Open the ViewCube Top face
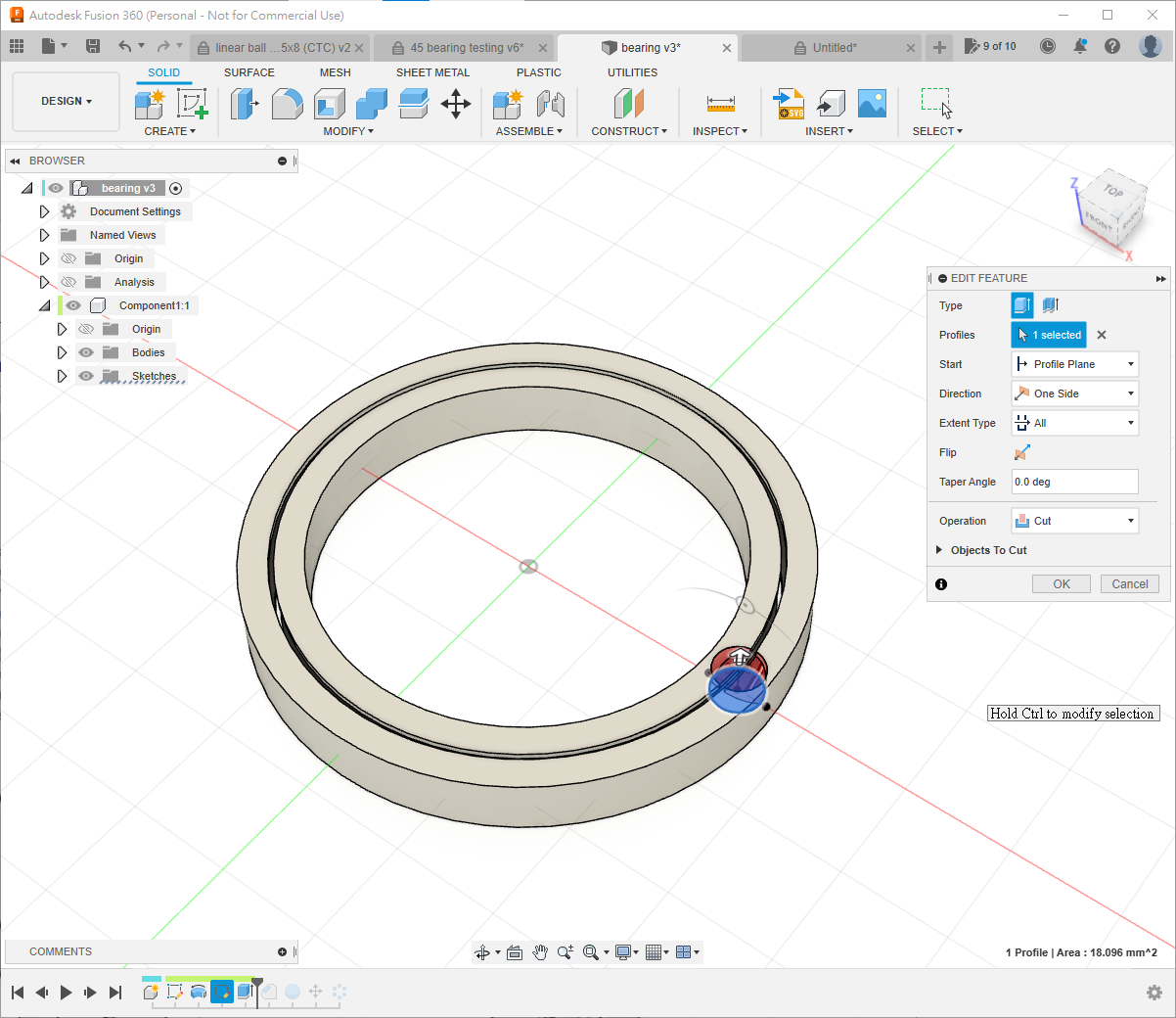1176x1018 pixels. point(1113,191)
